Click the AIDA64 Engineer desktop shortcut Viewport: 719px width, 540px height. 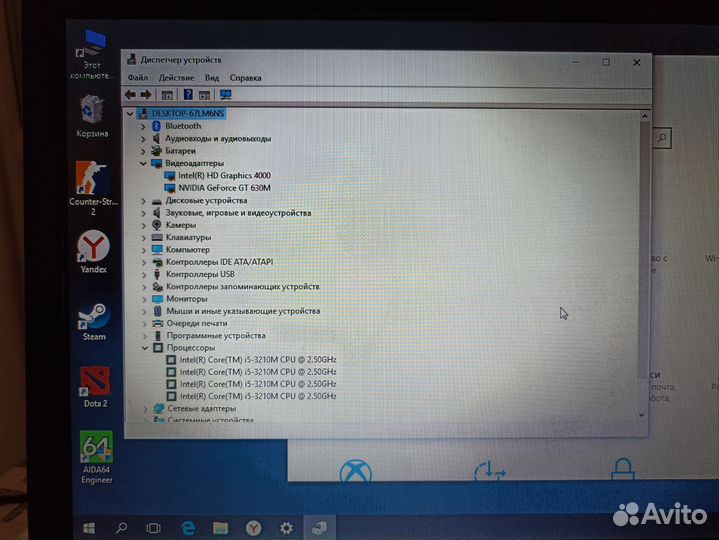(96, 457)
